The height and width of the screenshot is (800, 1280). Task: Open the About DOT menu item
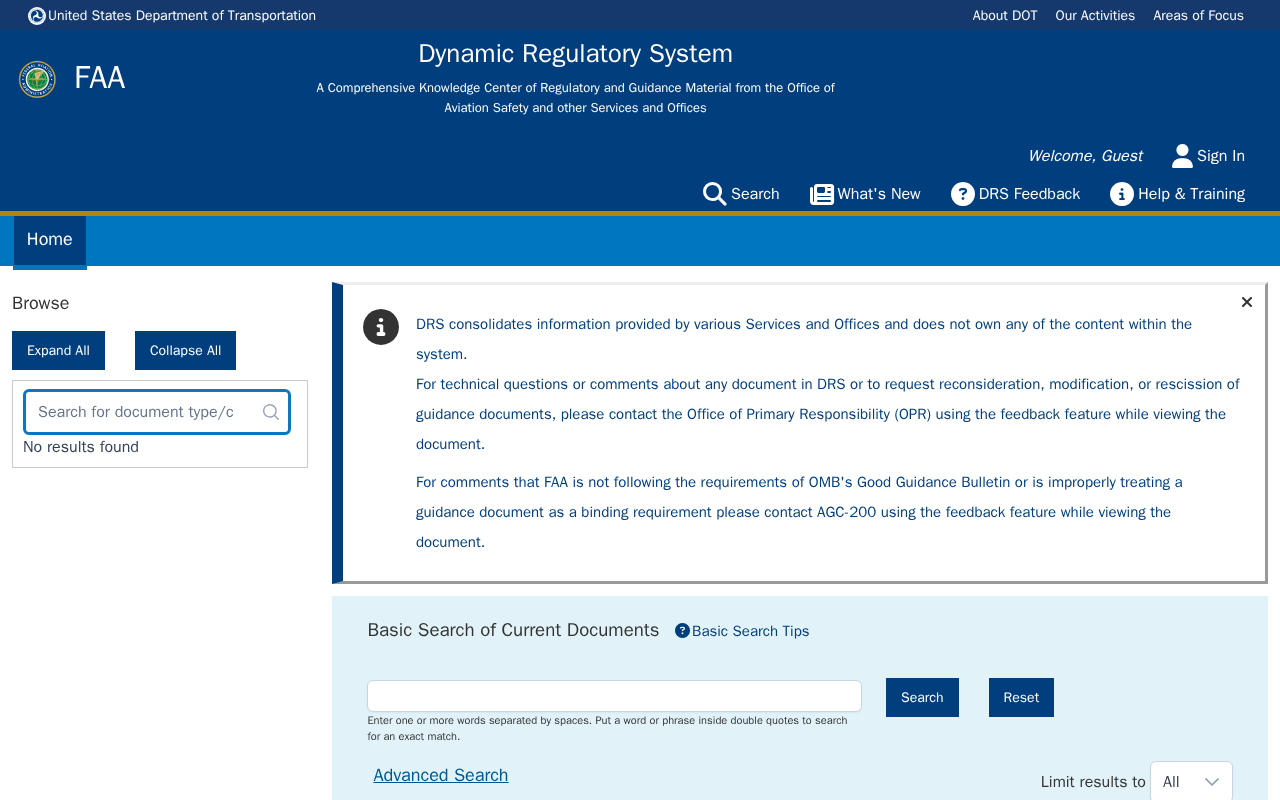(x=1005, y=16)
